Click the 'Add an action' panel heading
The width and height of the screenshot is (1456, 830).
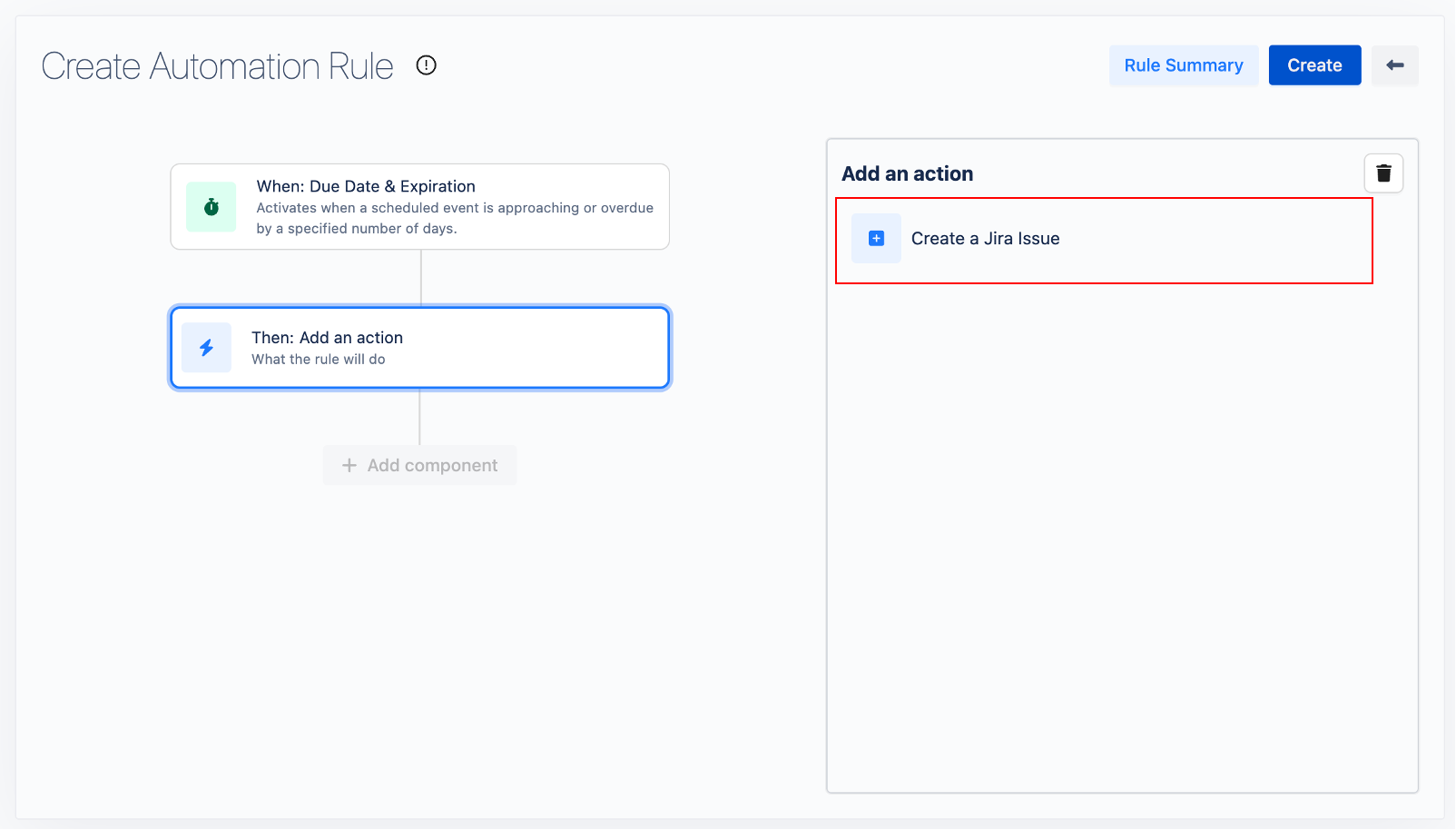(x=907, y=173)
